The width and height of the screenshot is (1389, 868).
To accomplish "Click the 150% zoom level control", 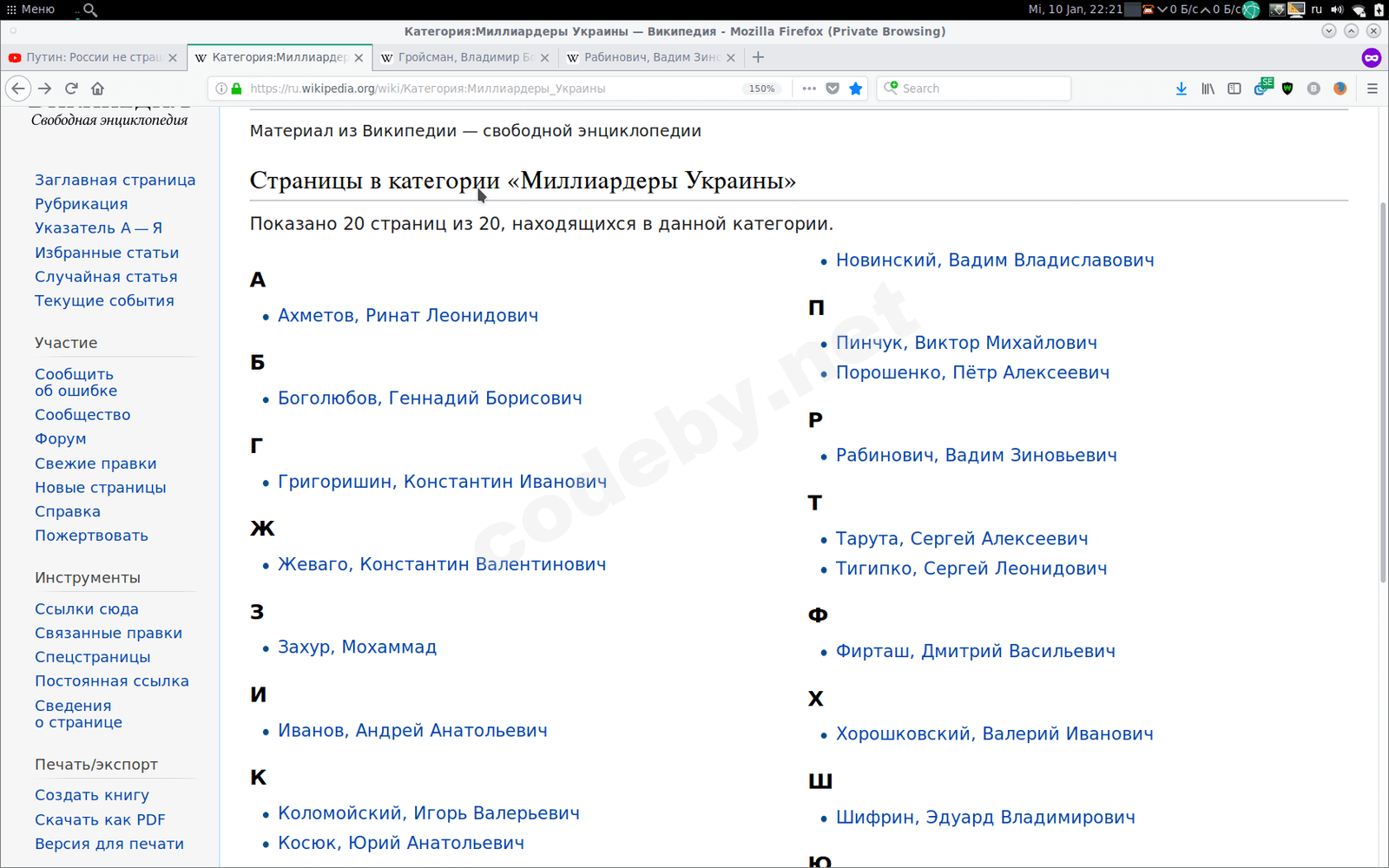I will point(761,88).
